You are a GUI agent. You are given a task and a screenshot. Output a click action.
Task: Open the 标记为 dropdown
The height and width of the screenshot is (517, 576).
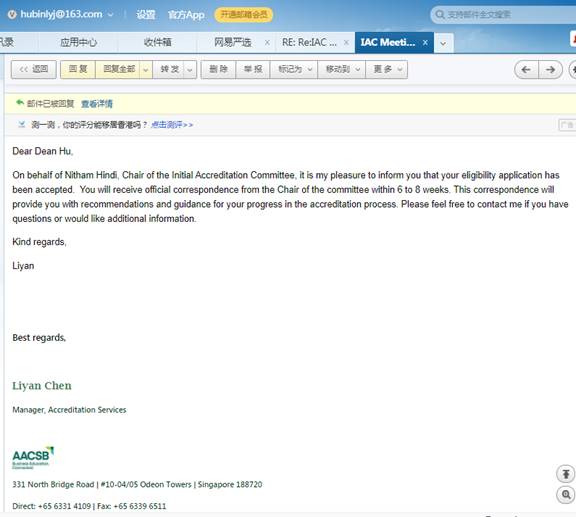294,69
